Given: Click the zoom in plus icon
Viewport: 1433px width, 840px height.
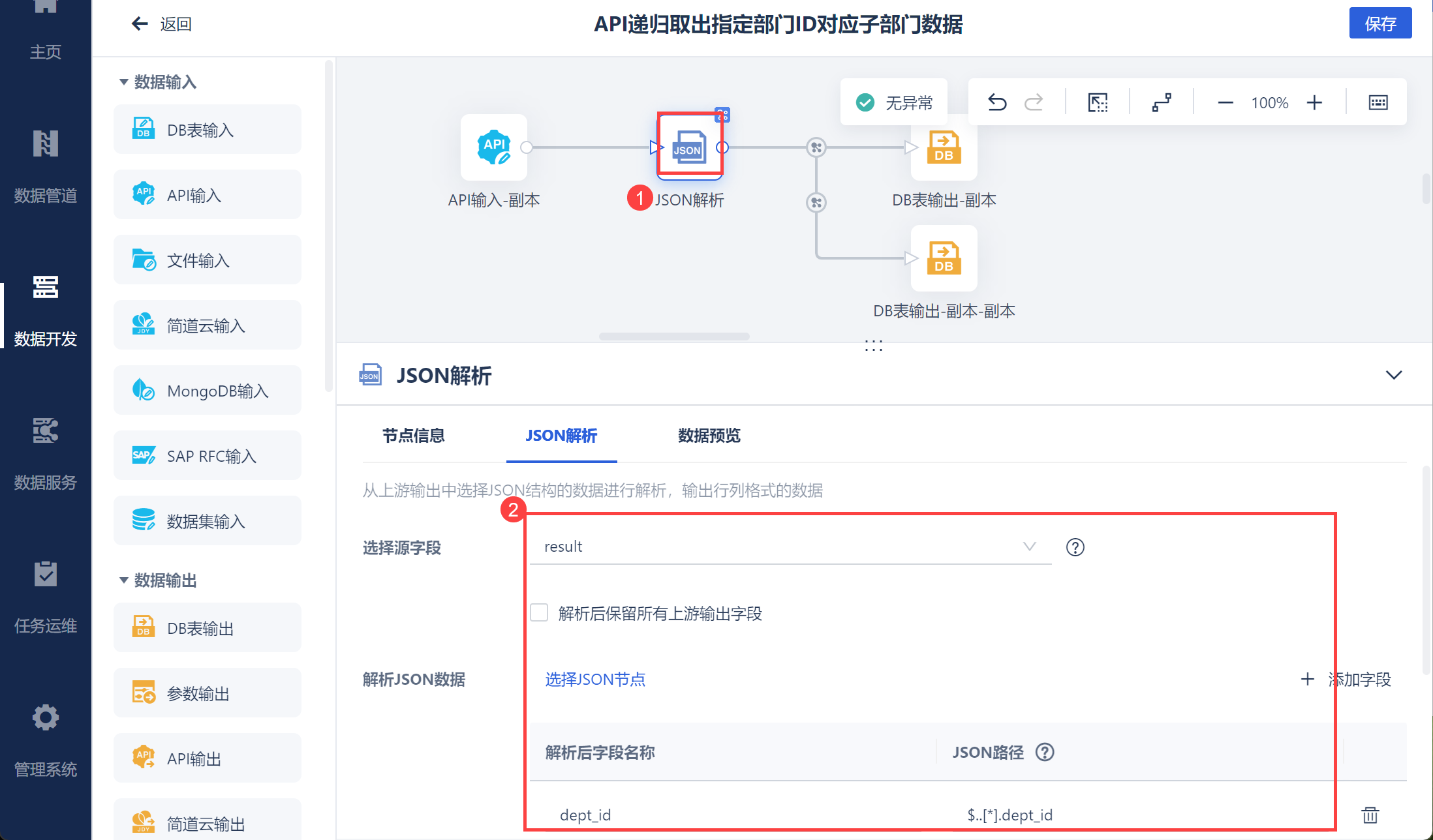Looking at the screenshot, I should coord(1314,102).
